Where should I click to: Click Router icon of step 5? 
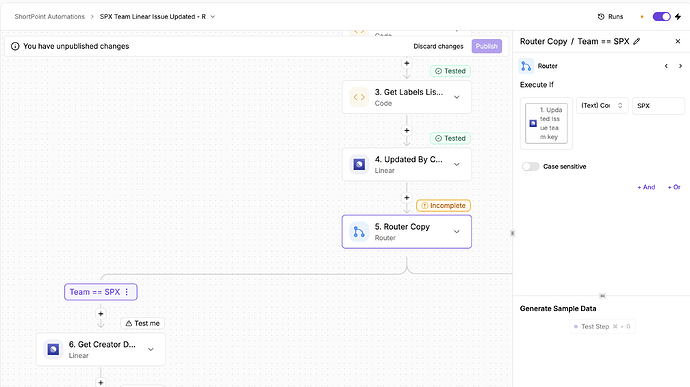click(359, 232)
